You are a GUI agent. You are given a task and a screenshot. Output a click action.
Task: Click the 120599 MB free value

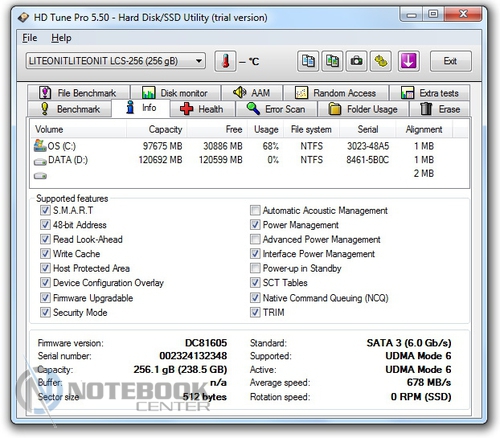pyautogui.click(x=220, y=160)
